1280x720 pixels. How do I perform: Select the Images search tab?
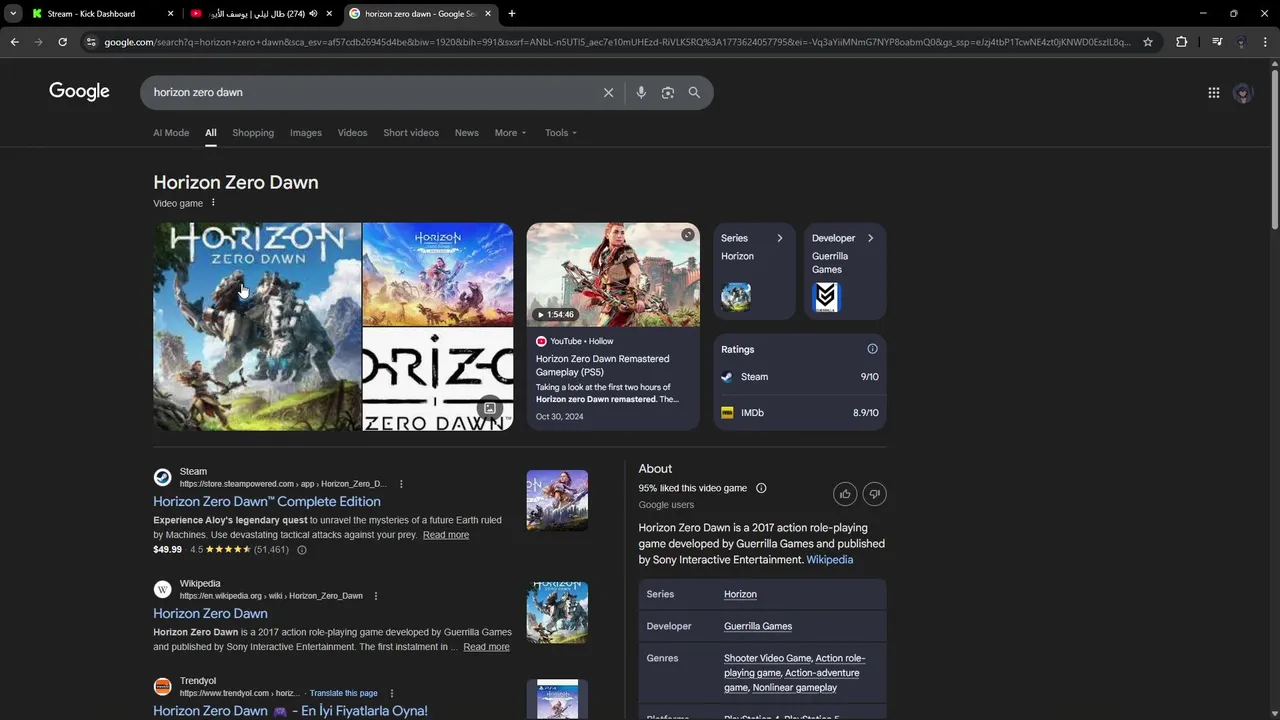pos(306,133)
